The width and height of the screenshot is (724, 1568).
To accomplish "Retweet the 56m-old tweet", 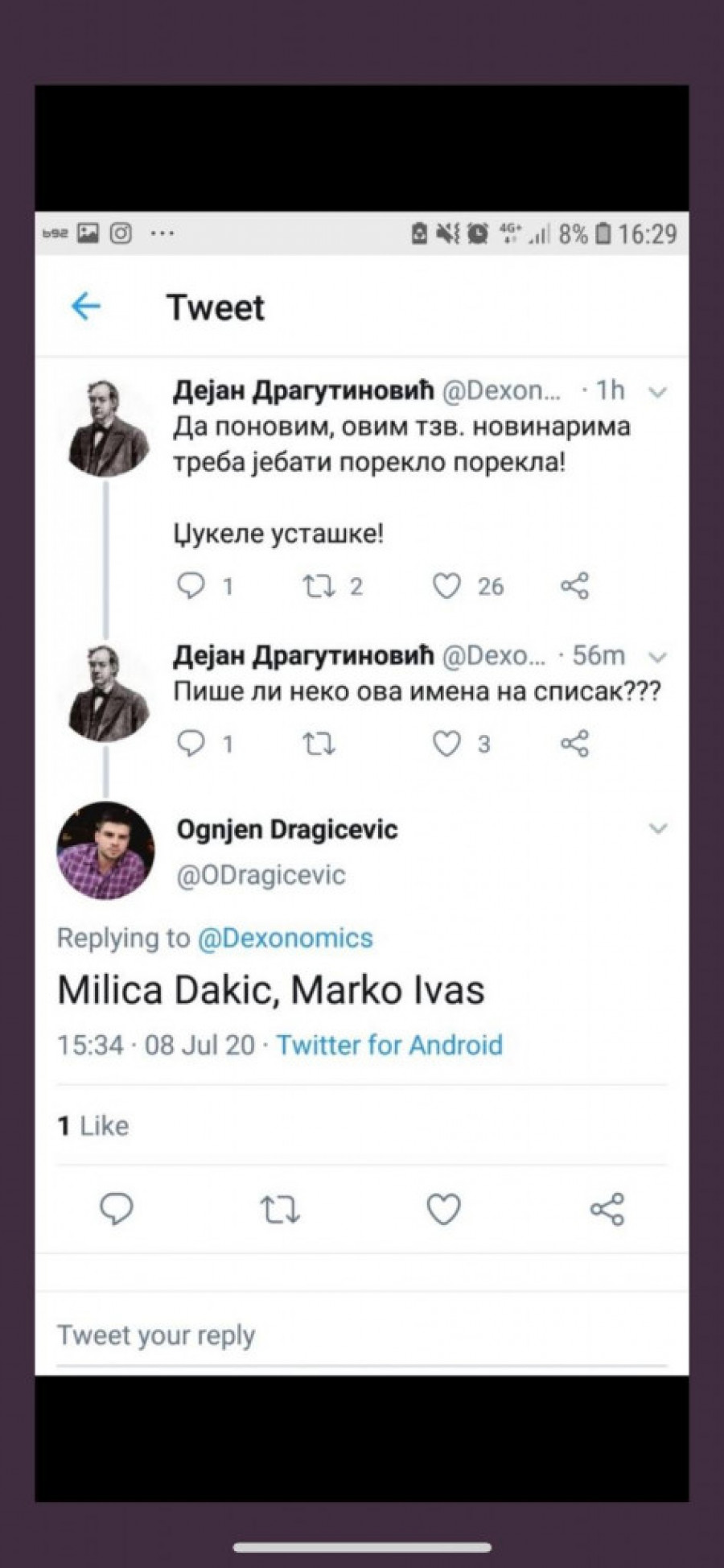I will (x=319, y=744).
